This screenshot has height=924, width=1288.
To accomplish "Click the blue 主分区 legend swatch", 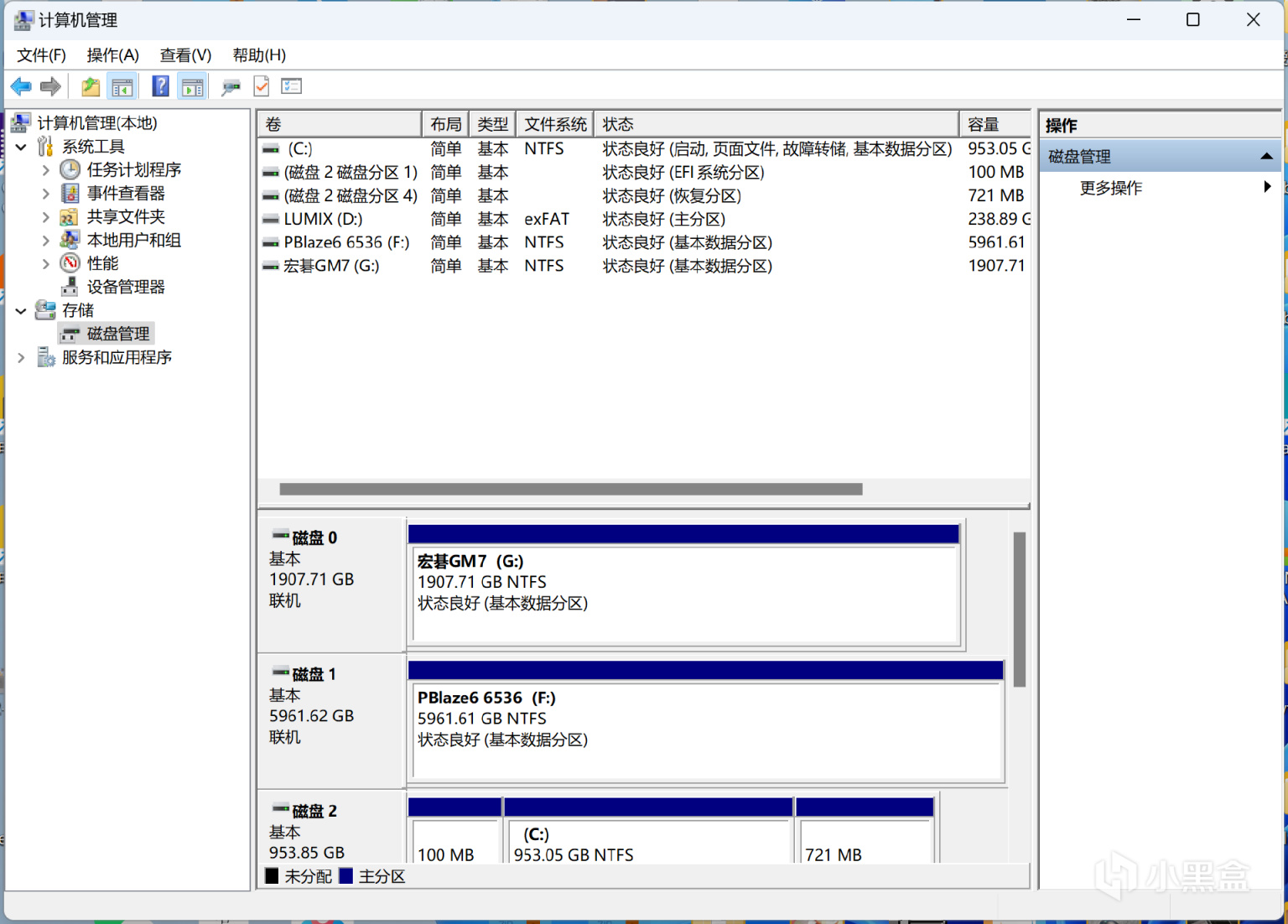I will pyautogui.click(x=345, y=876).
